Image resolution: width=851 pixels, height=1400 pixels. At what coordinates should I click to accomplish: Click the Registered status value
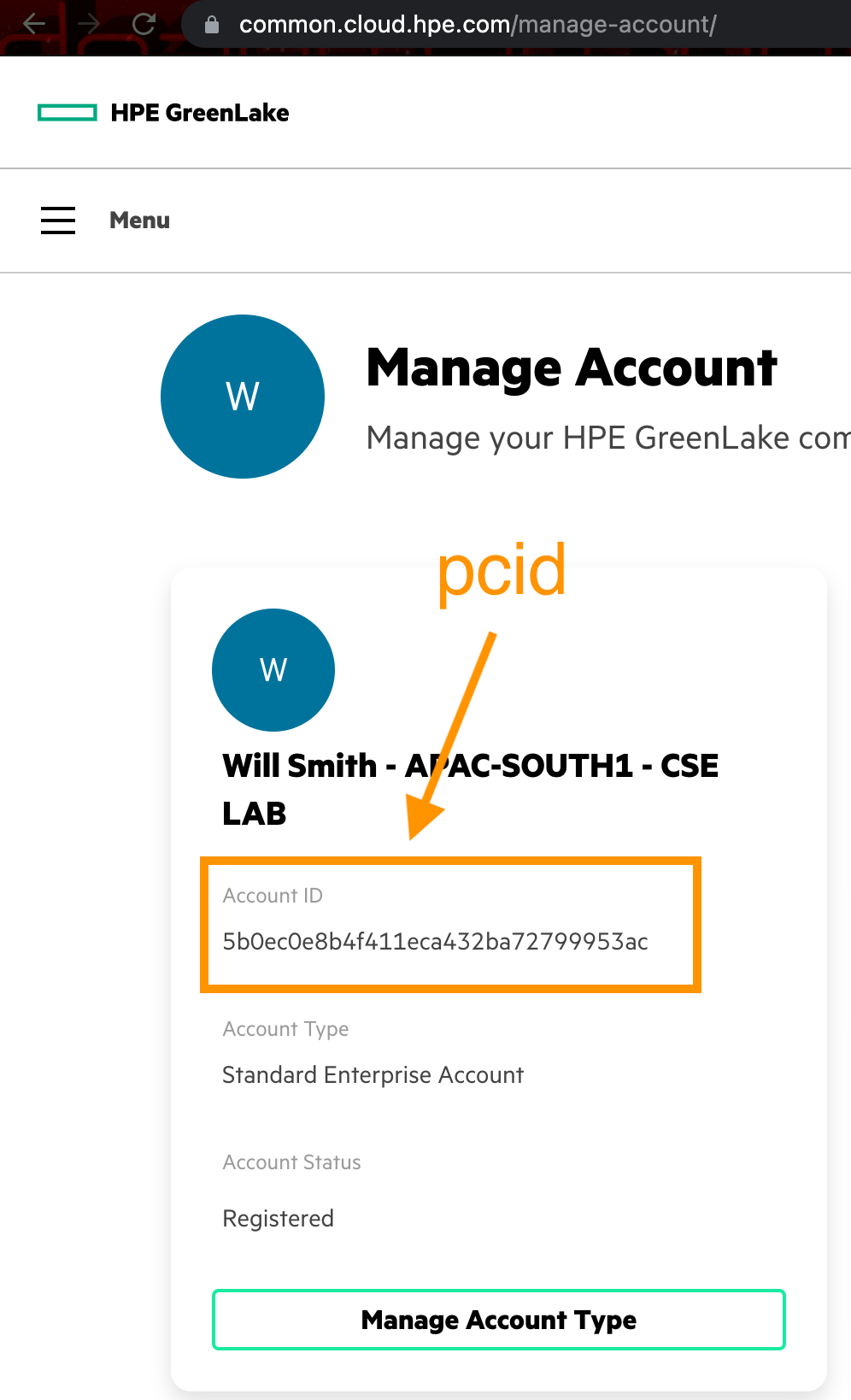[x=278, y=1219]
